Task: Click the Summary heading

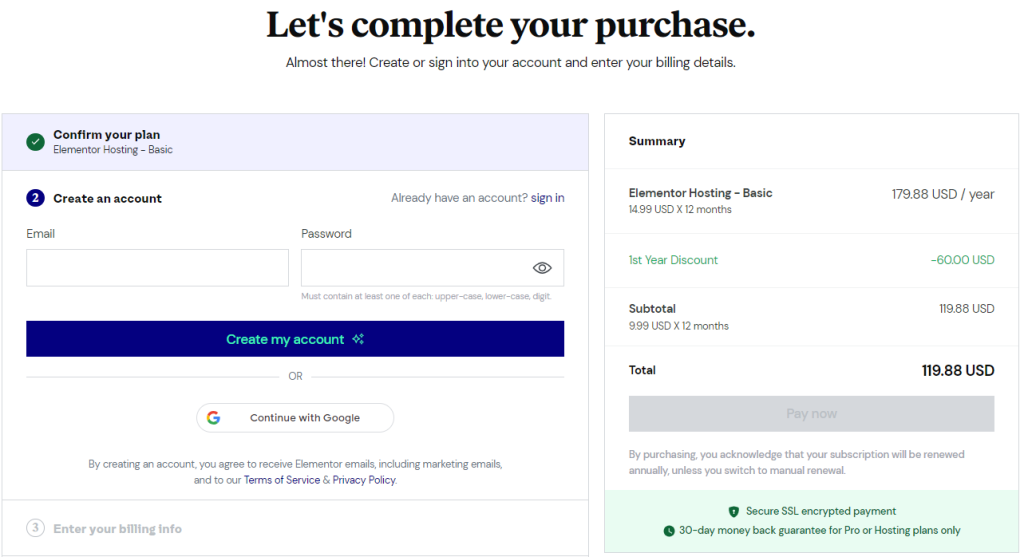Action: pyautogui.click(x=657, y=141)
